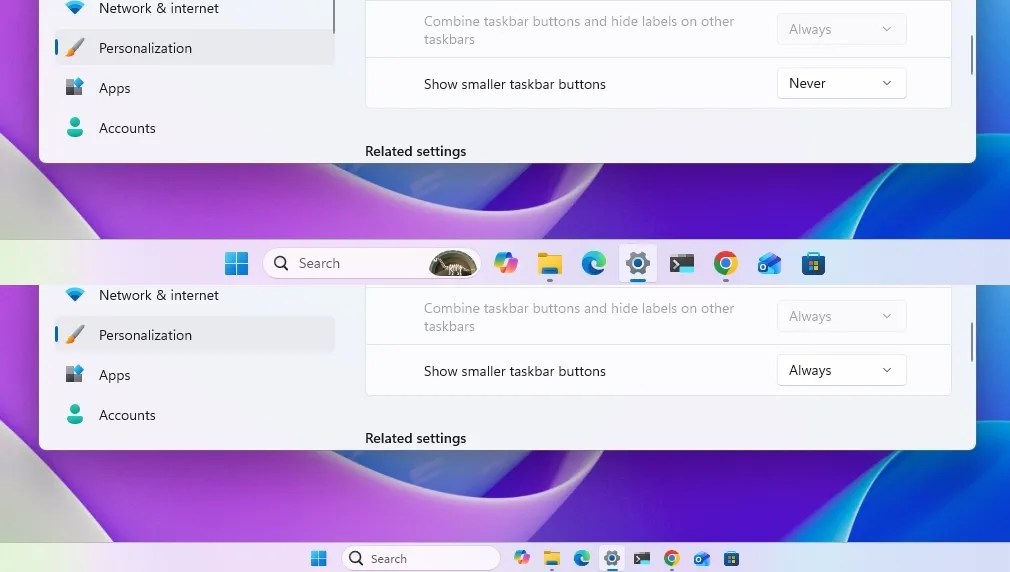Launch Edge from the compact bottom taskbar

(582, 558)
